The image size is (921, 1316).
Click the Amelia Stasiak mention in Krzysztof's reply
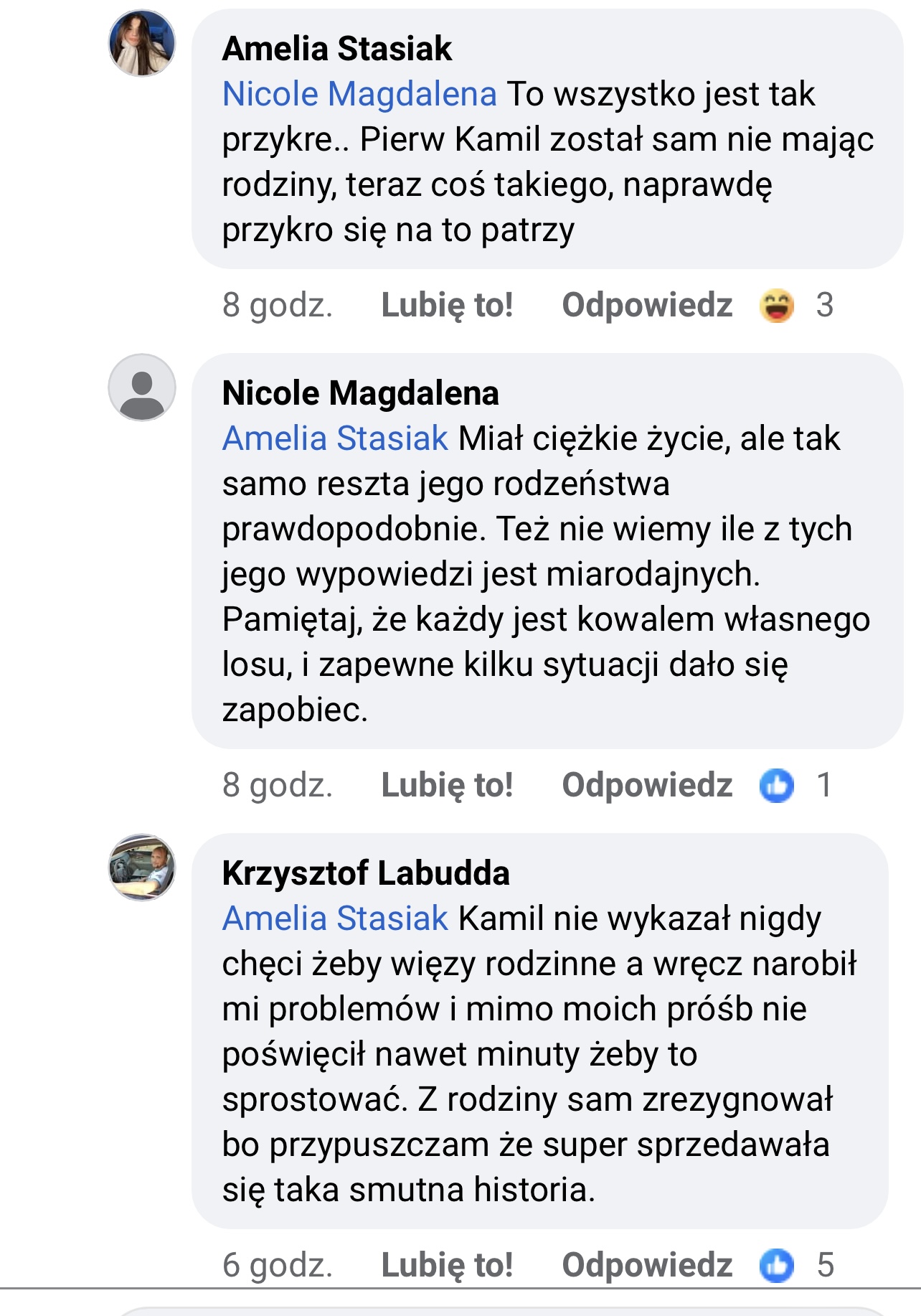[x=335, y=918]
